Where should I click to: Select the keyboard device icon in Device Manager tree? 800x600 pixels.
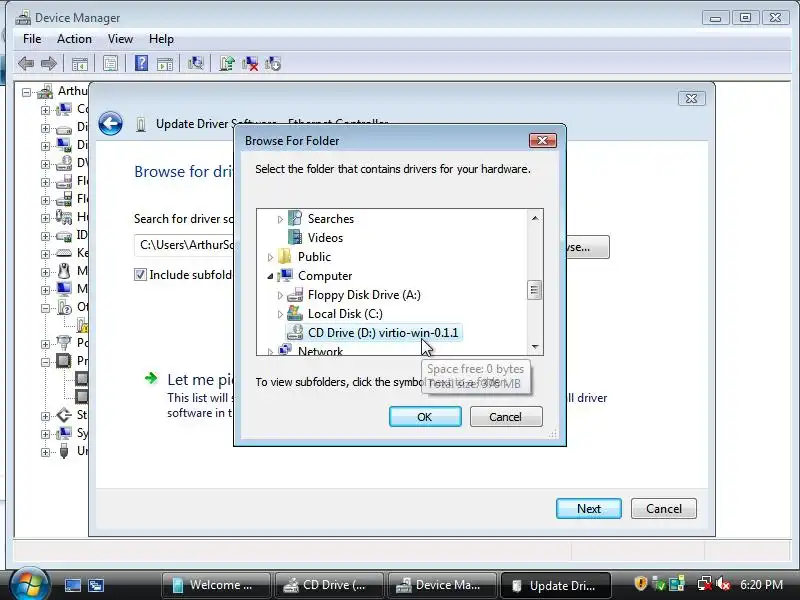pyautogui.click(x=64, y=253)
